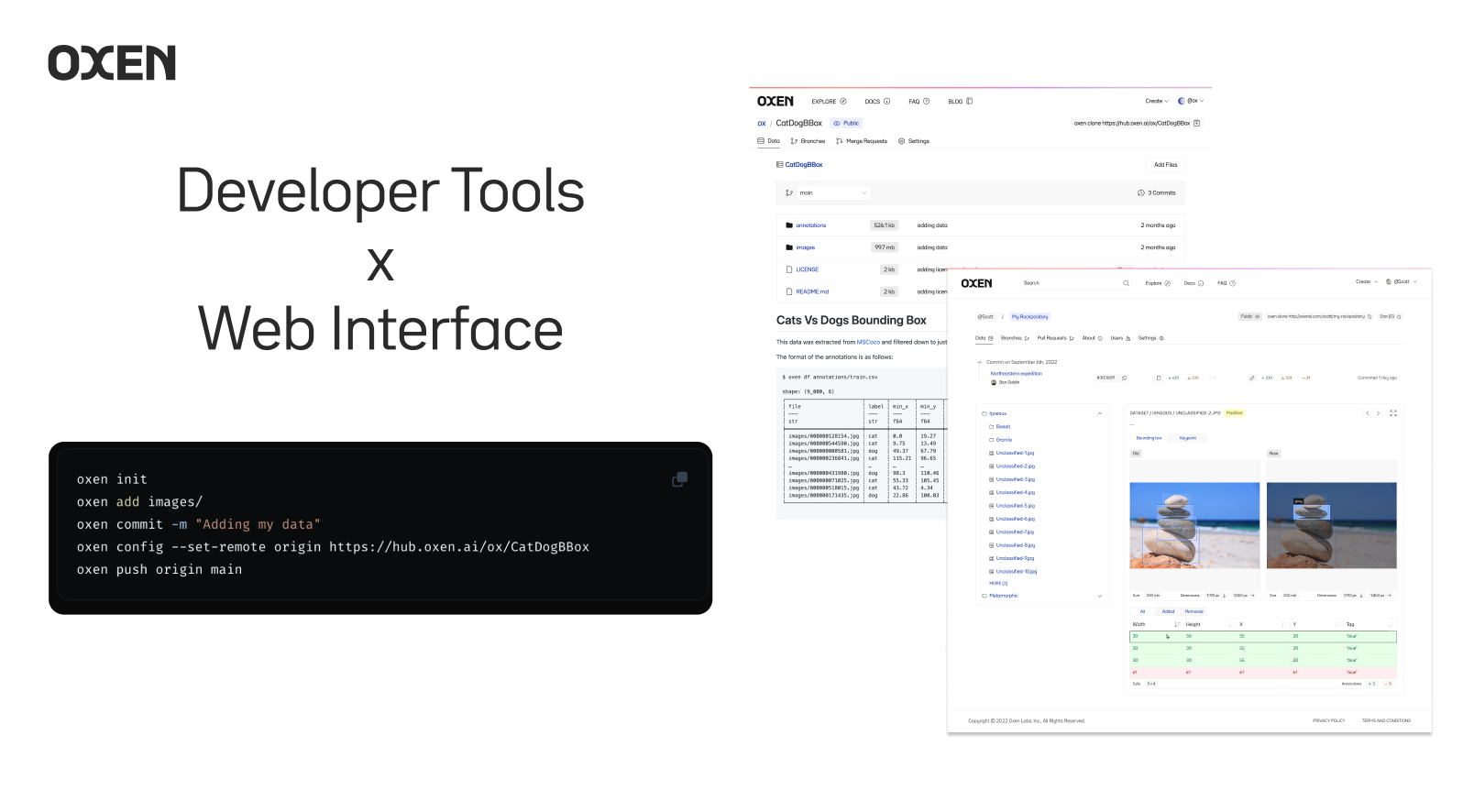The image size is (1463, 812).
Task: Select the Bounding box annotation toggle
Action: pos(1149,438)
